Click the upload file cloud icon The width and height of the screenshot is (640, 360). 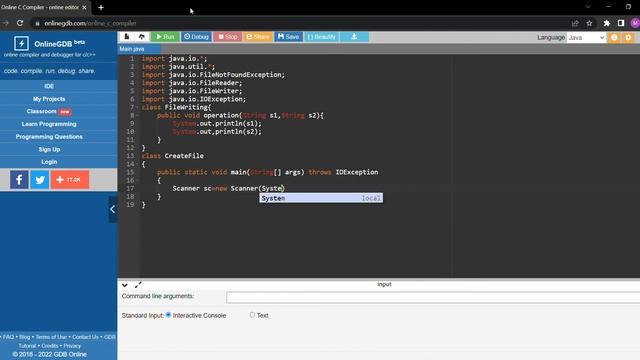coord(142,37)
